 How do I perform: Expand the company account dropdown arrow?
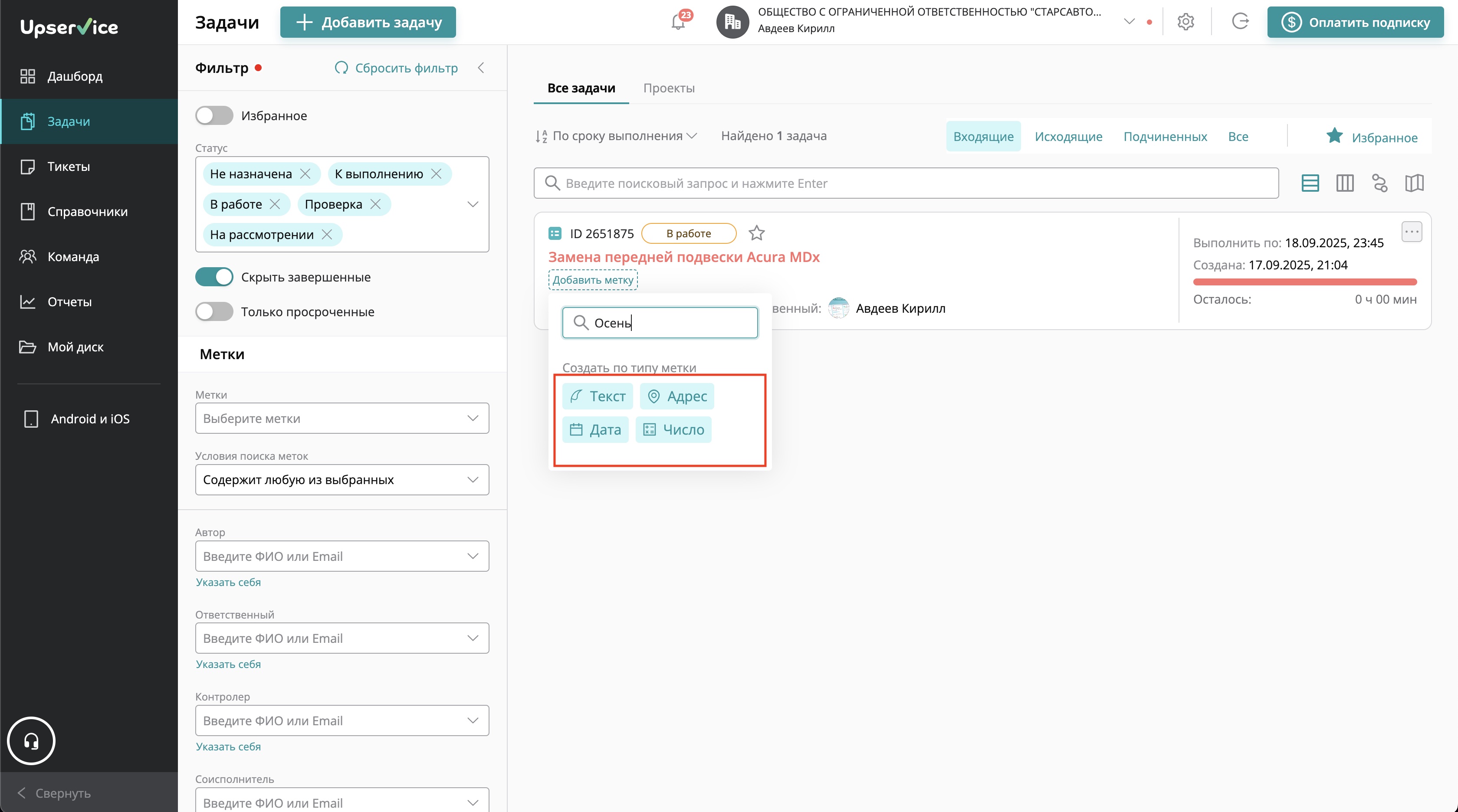coord(1129,22)
